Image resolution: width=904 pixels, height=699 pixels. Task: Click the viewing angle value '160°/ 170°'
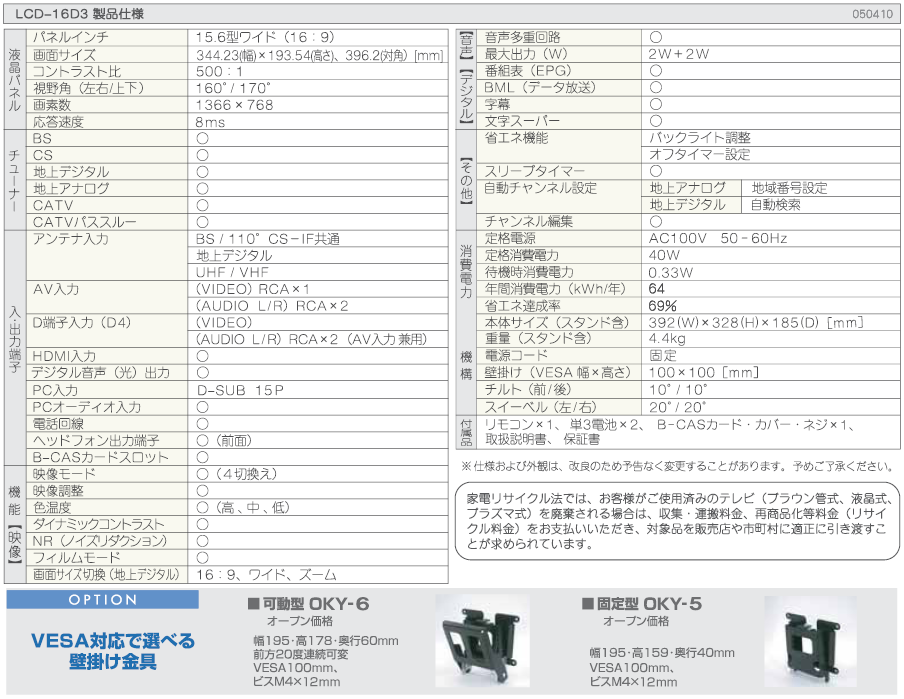233,88
